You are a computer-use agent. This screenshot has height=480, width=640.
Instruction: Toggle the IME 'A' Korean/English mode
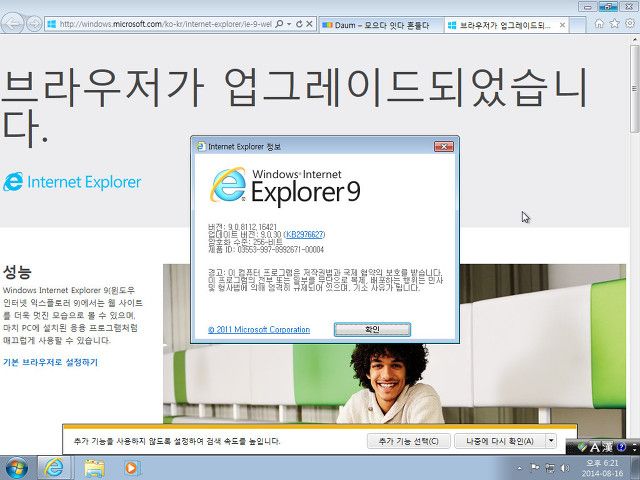[595, 447]
